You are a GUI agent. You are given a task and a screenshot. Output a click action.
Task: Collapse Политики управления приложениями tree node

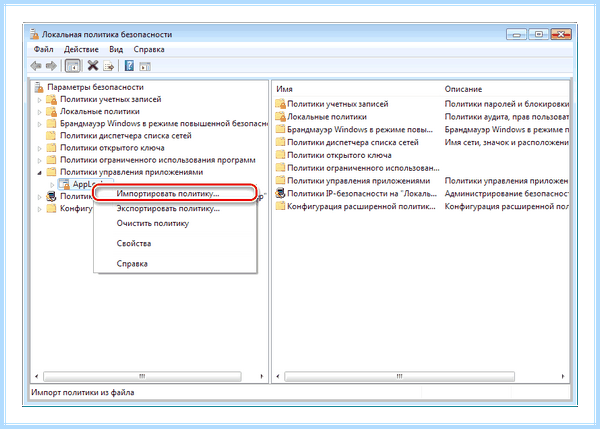coord(39,173)
